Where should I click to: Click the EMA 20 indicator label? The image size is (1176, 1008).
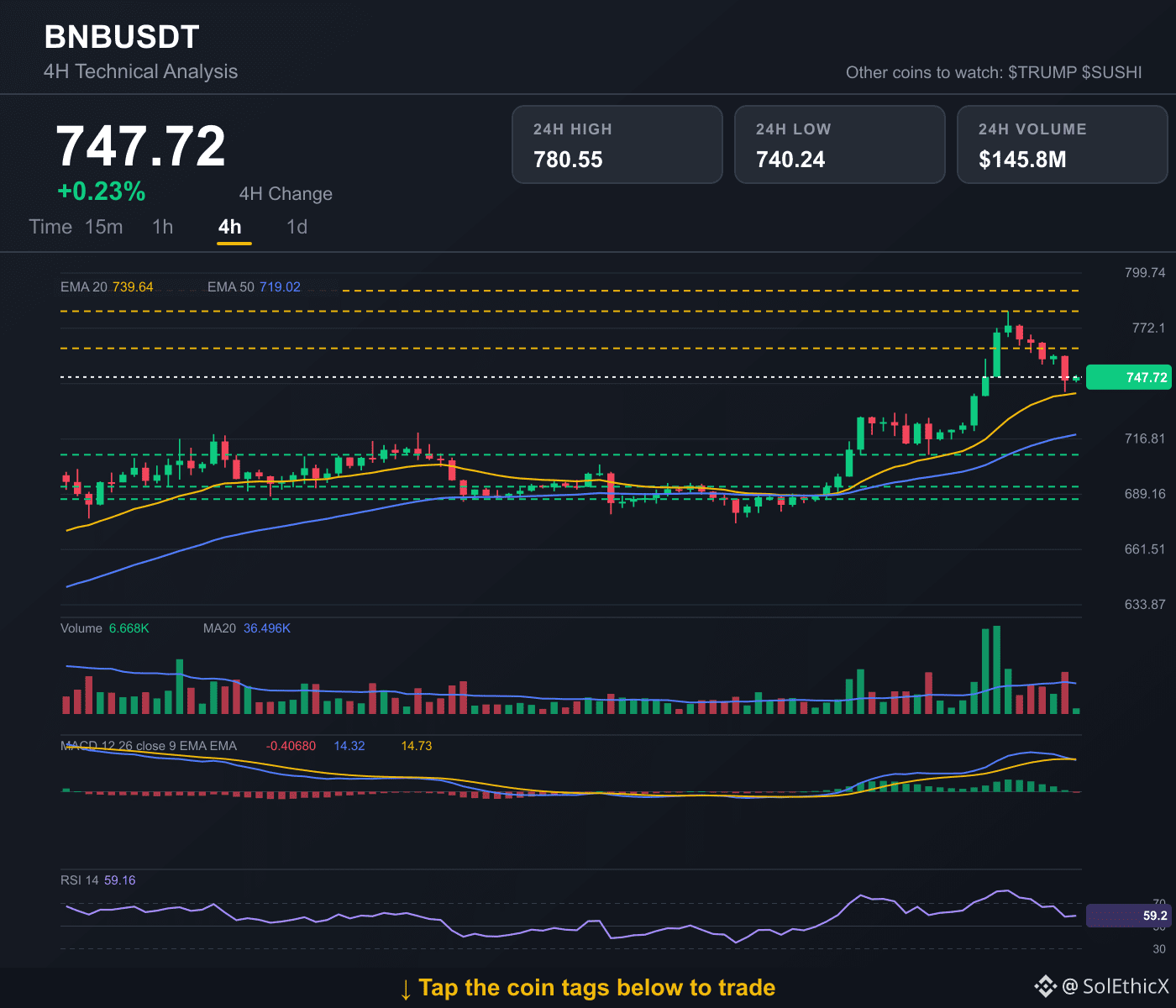coord(107,286)
